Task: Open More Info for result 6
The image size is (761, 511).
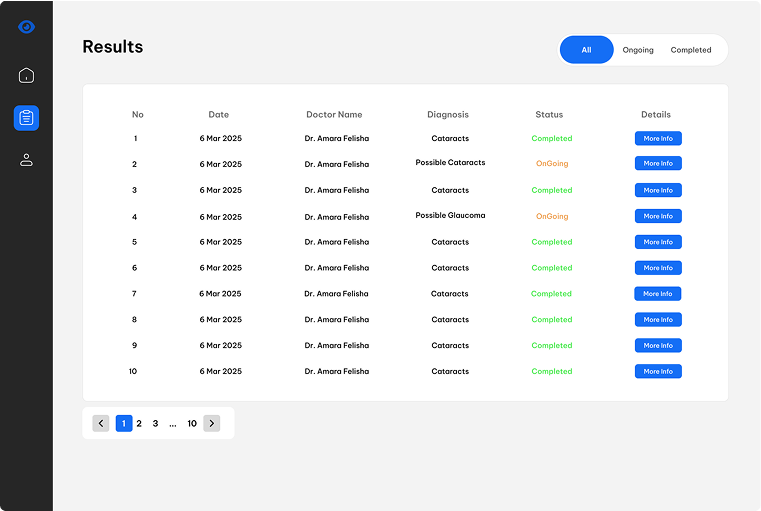Action: tap(658, 268)
